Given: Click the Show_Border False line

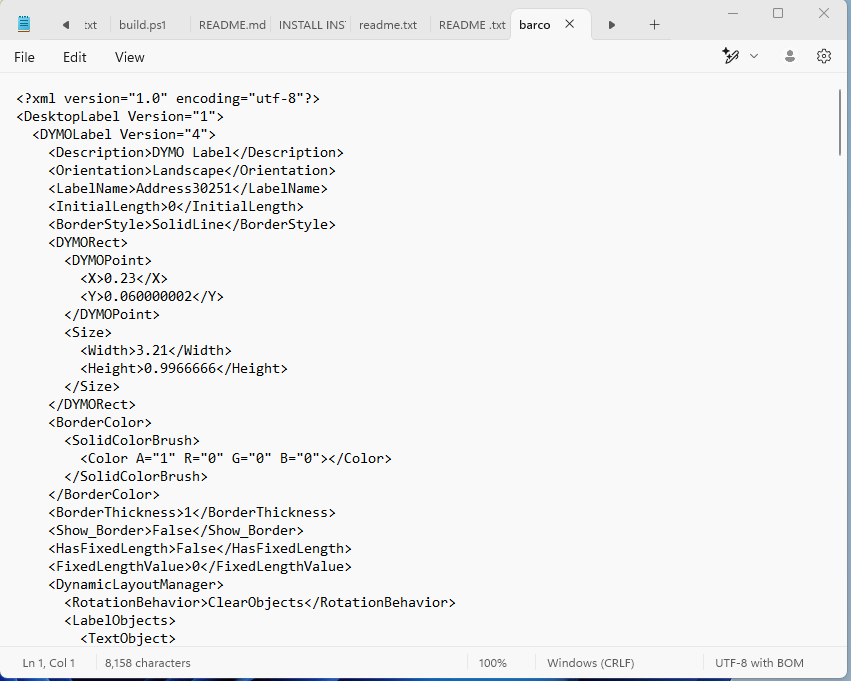Looking at the screenshot, I should (x=176, y=530).
